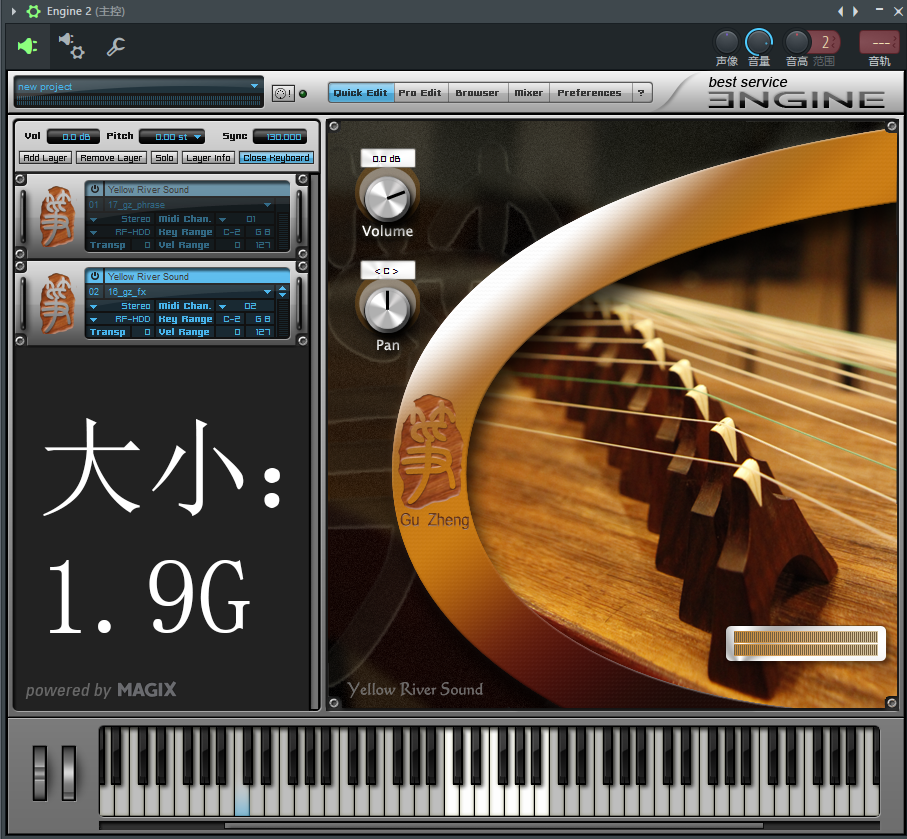Open the Pitch 0.00 st dropdown

(x=172, y=137)
